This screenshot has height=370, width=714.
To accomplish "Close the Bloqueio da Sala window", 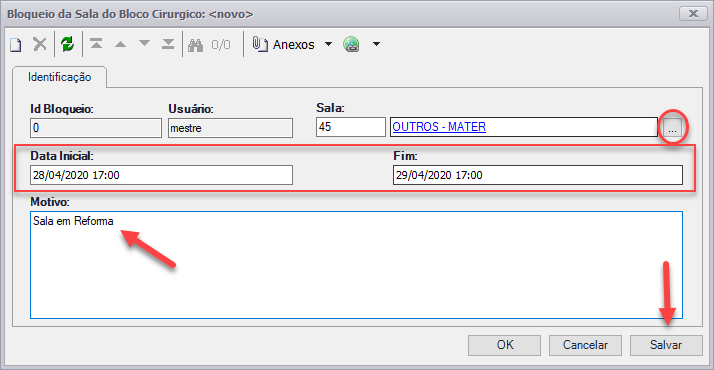I will 694,14.
